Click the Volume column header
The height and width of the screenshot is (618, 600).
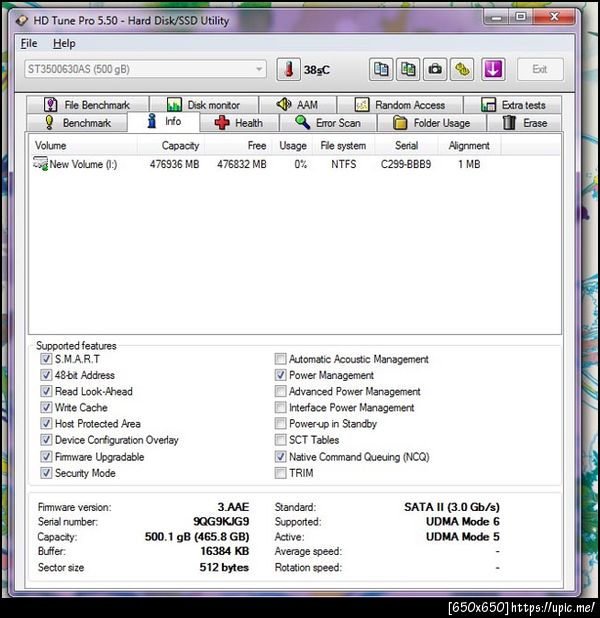[x=84, y=145]
